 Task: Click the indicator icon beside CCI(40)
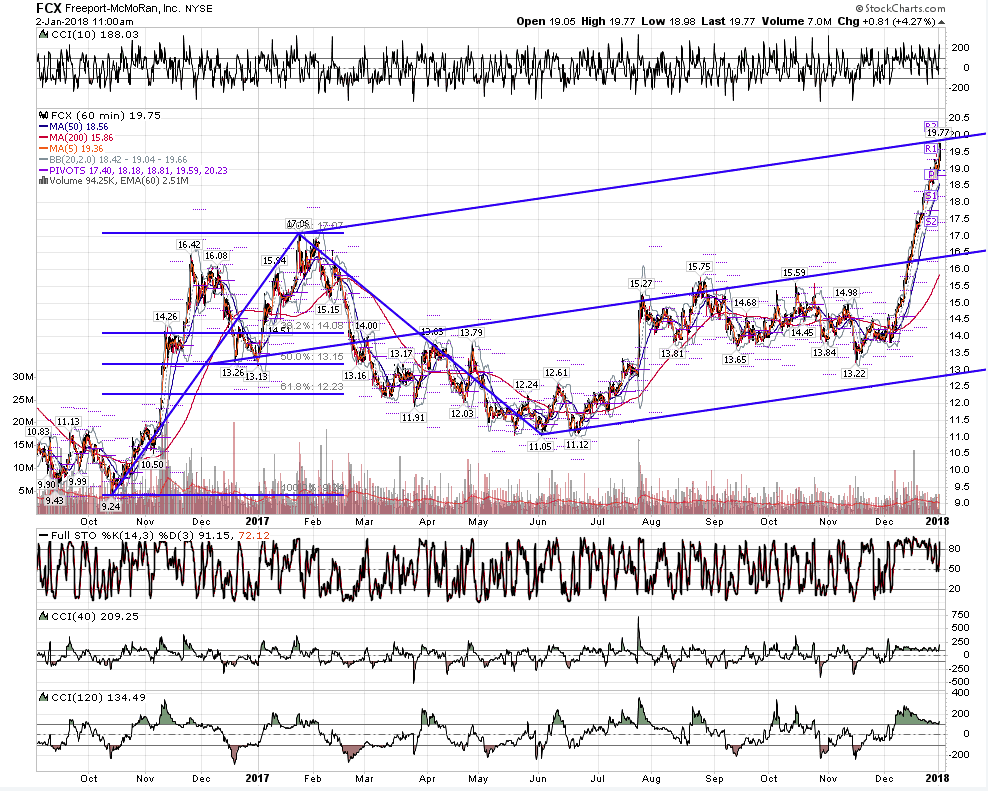[x=43, y=616]
